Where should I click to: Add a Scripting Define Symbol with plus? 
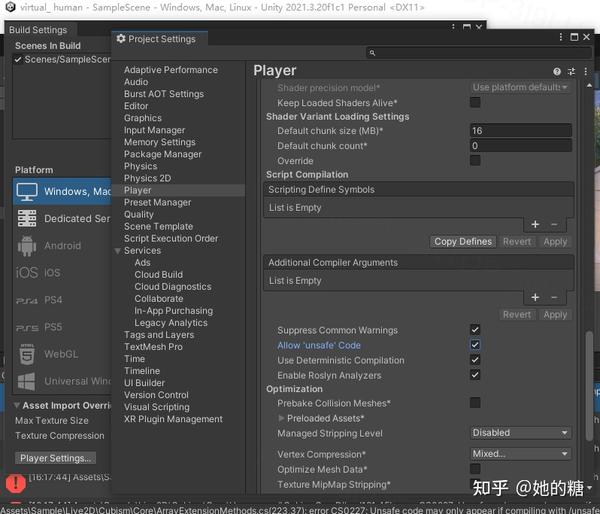tap(535, 224)
